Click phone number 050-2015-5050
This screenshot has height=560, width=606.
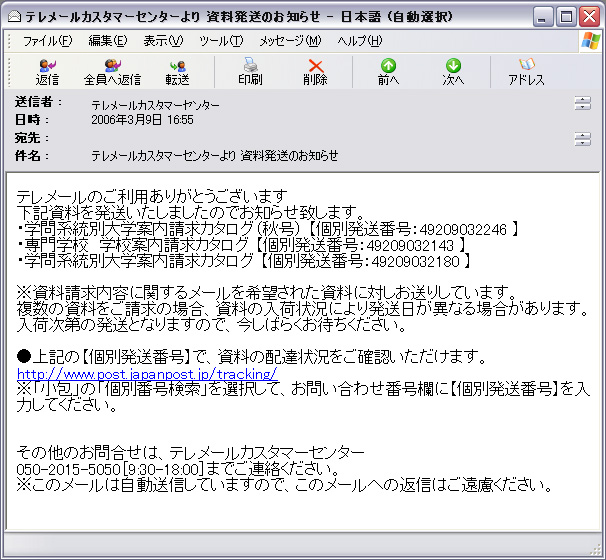pyautogui.click(x=68, y=469)
